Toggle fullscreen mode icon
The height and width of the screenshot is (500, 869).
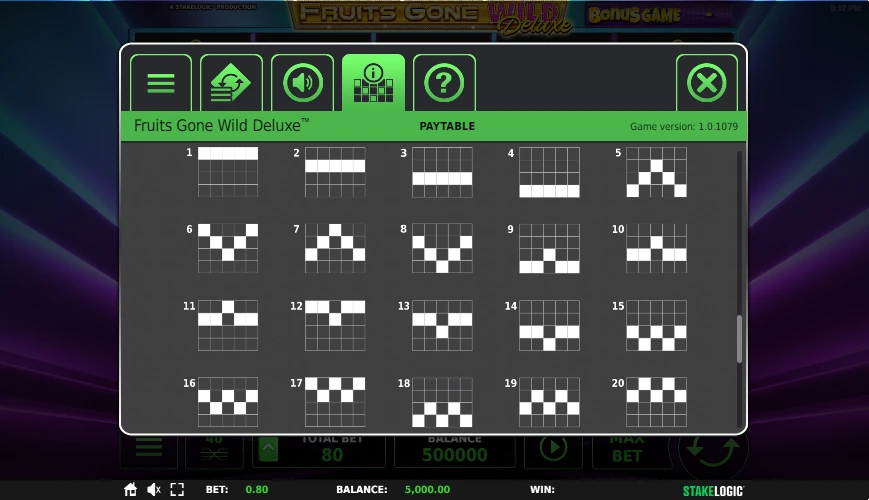point(177,489)
